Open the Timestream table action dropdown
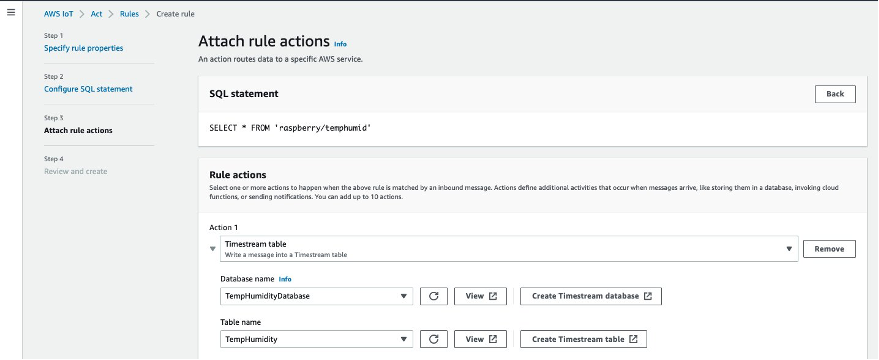The image size is (879, 360). tap(509, 248)
